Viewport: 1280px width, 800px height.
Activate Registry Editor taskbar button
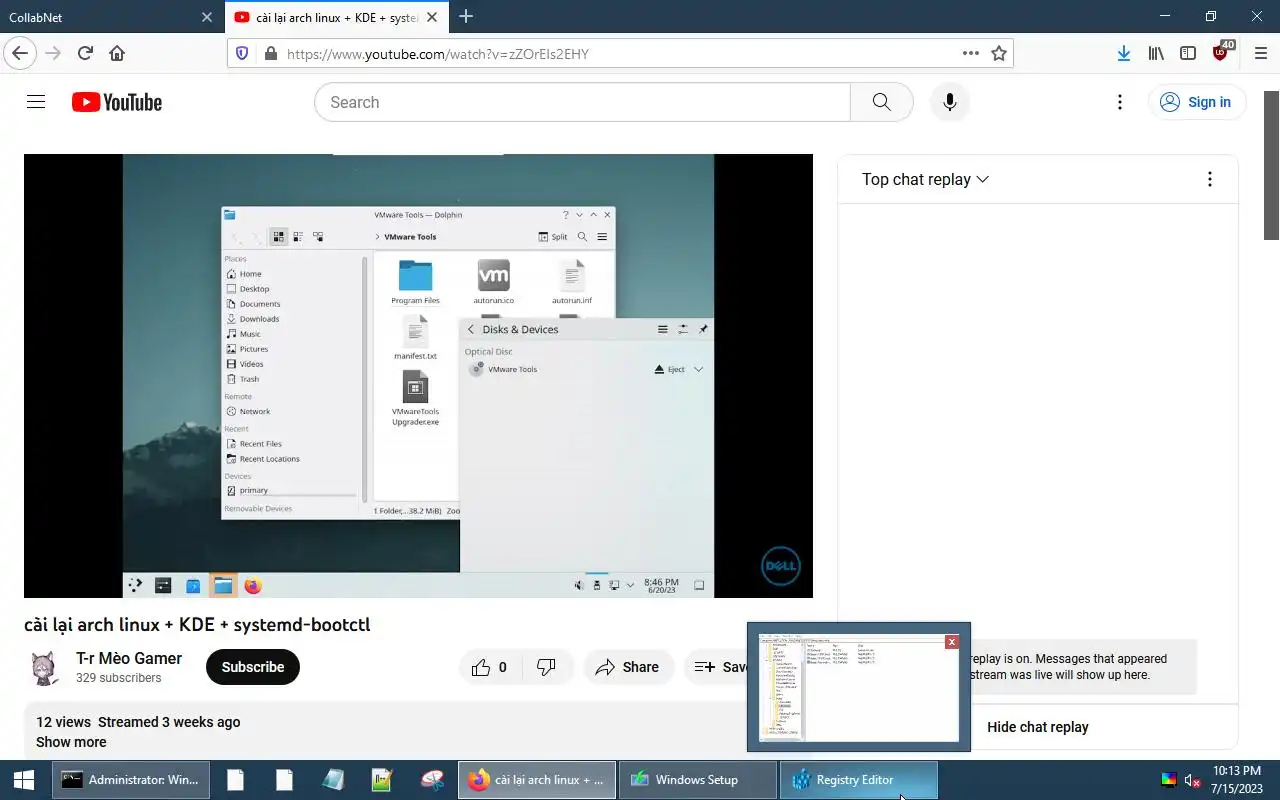(x=858, y=780)
